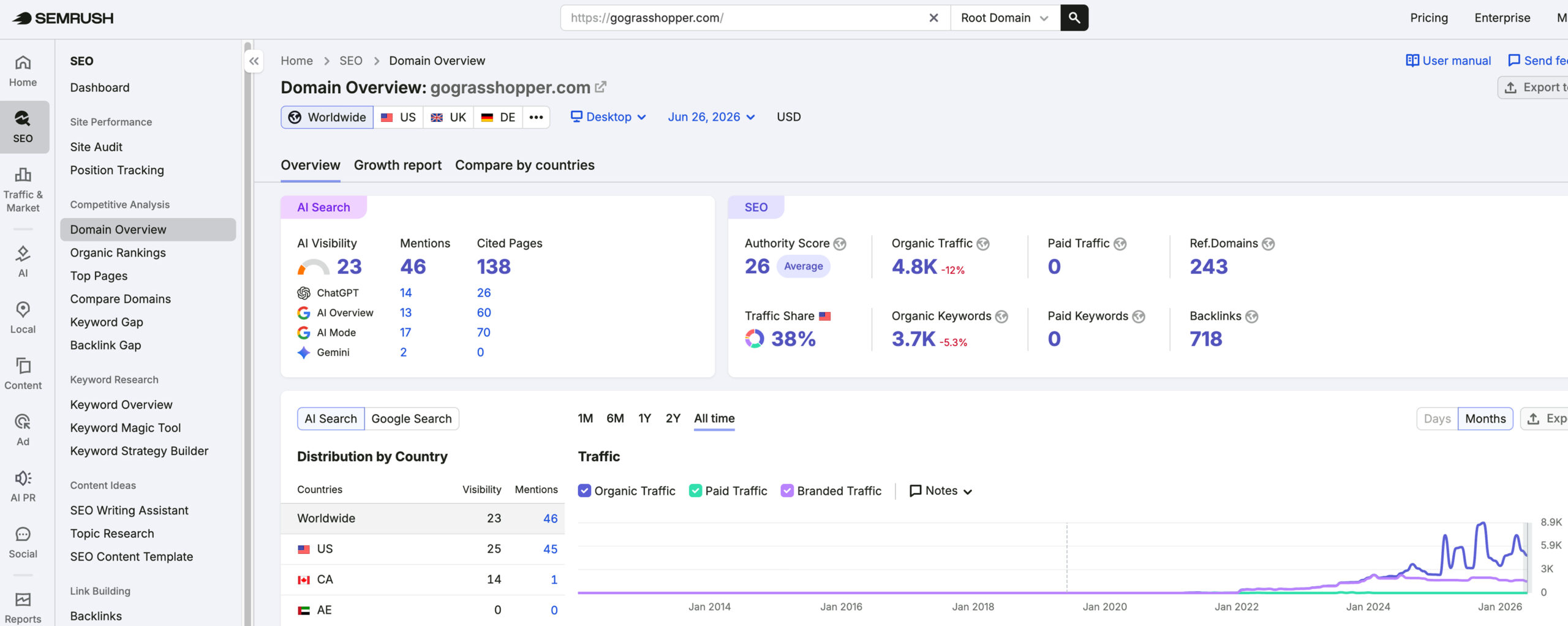
Task: Select UK database
Action: point(448,117)
